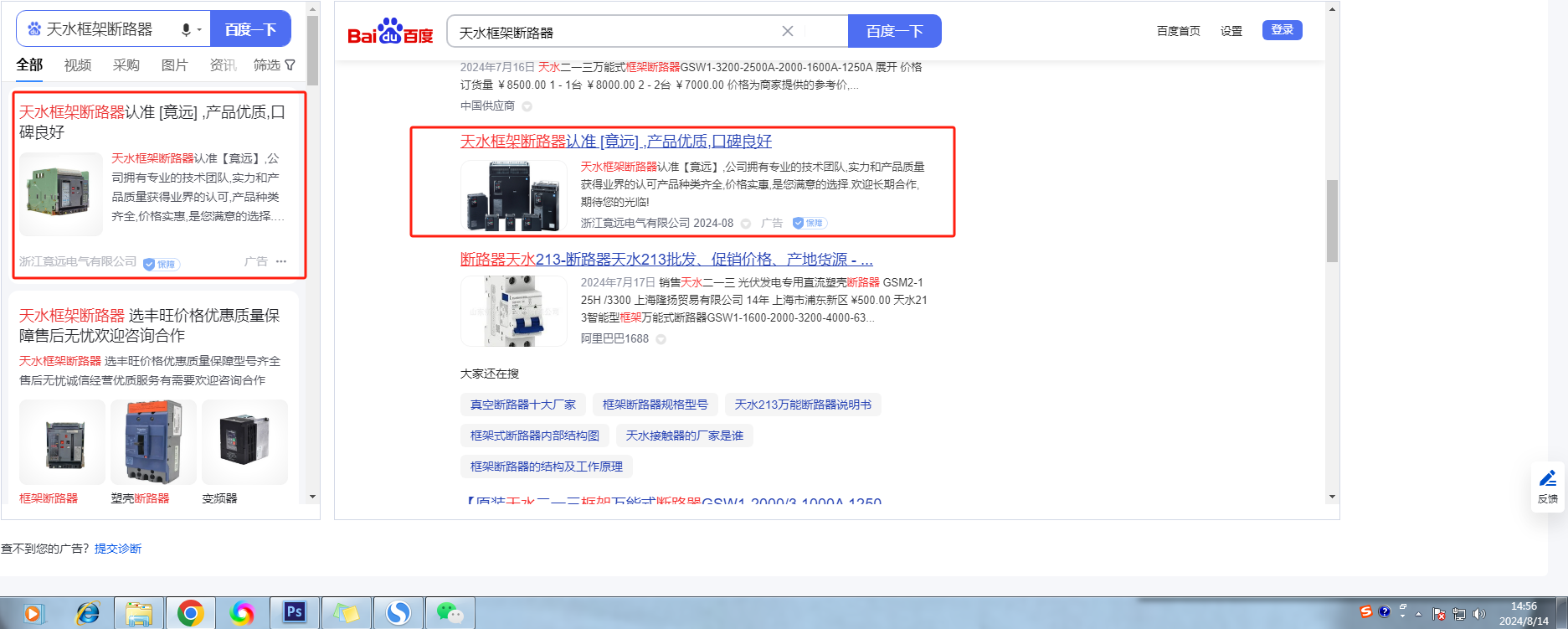Open mobile ad title 天水框架断路器认准 [竟远]

pos(152,122)
